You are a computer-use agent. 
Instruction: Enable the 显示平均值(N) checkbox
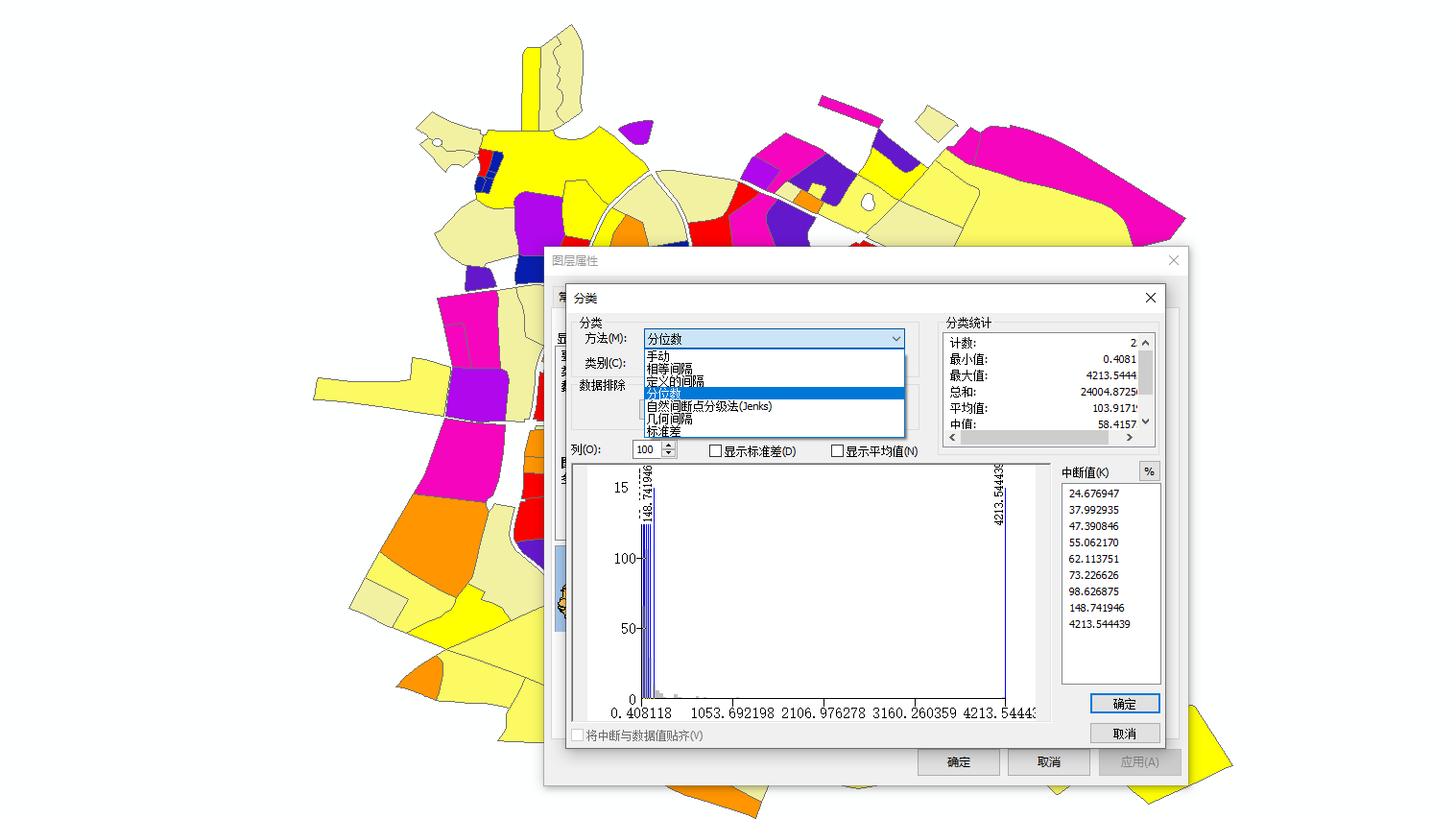(x=837, y=449)
